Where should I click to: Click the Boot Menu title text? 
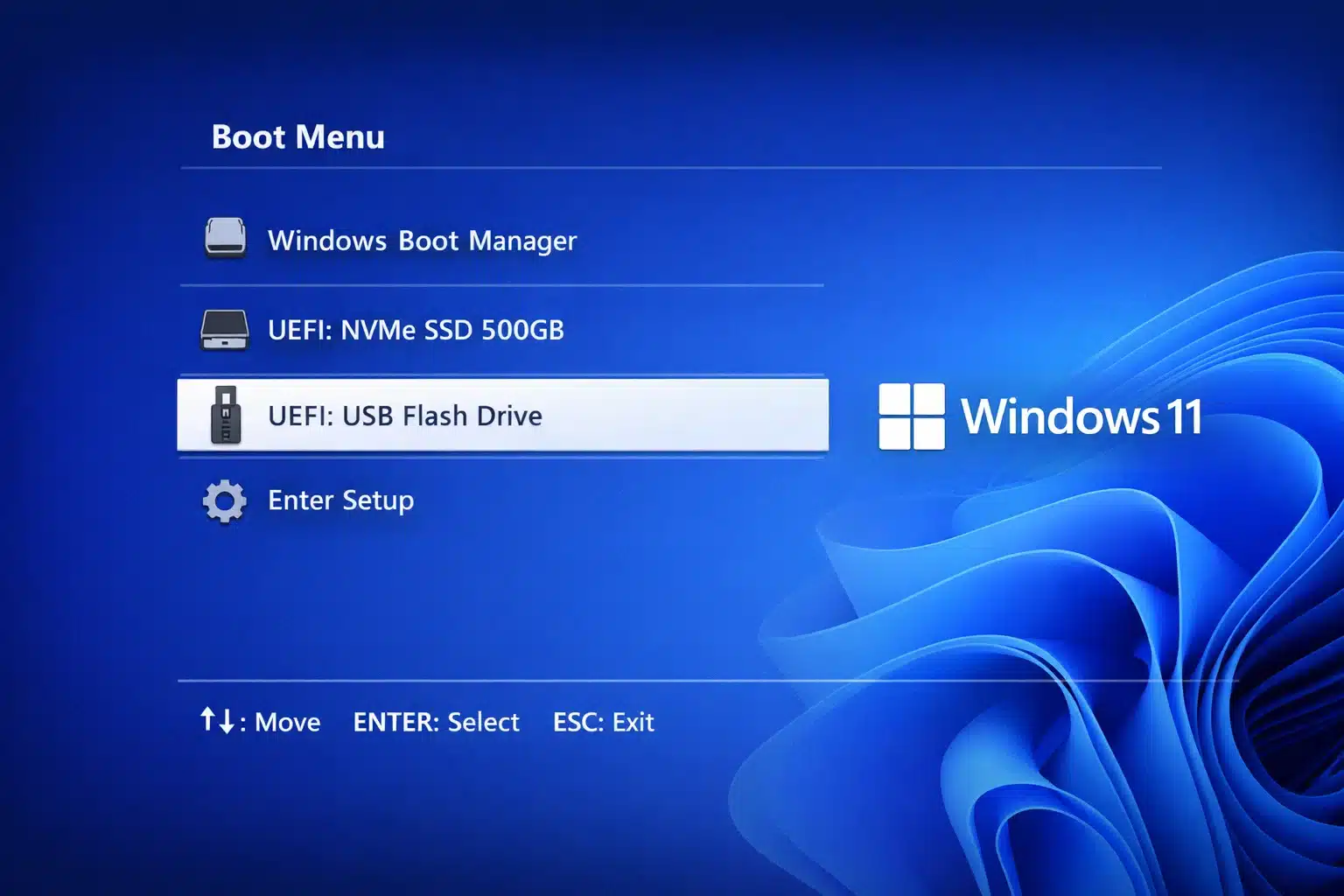pos(297,136)
